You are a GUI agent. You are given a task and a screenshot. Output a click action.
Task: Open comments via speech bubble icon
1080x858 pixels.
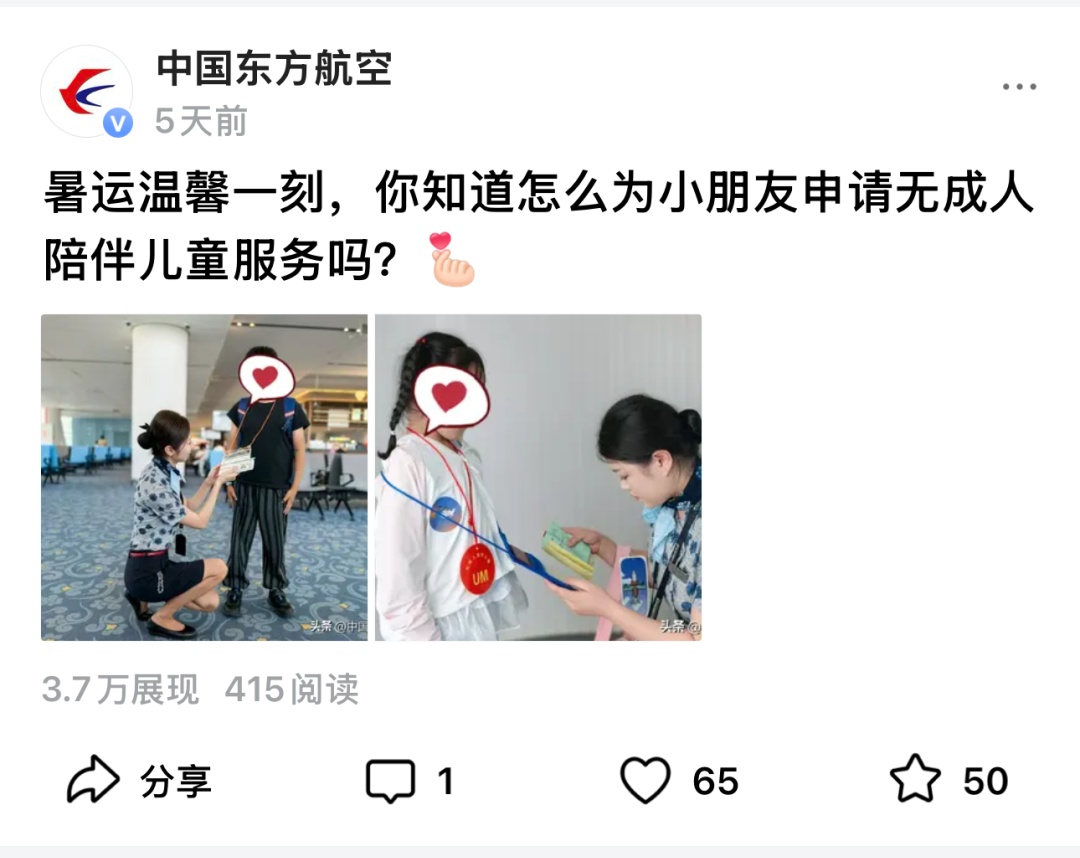click(391, 781)
